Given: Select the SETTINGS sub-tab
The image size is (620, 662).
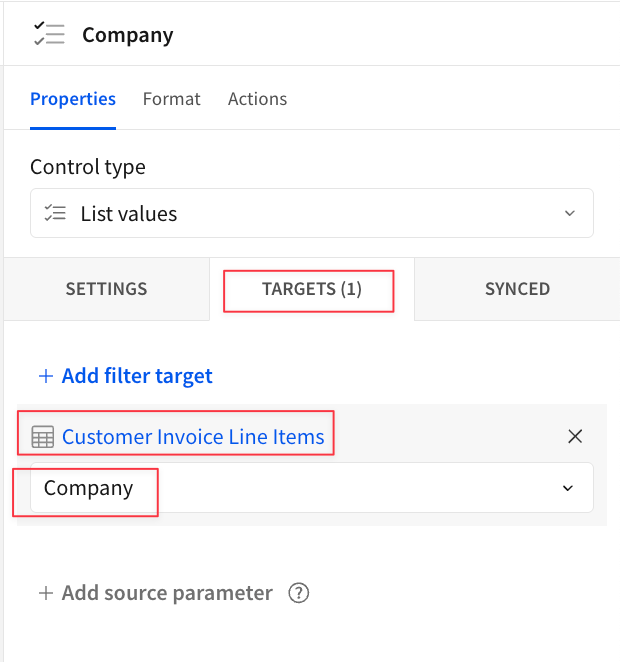Looking at the screenshot, I should coord(106,289).
